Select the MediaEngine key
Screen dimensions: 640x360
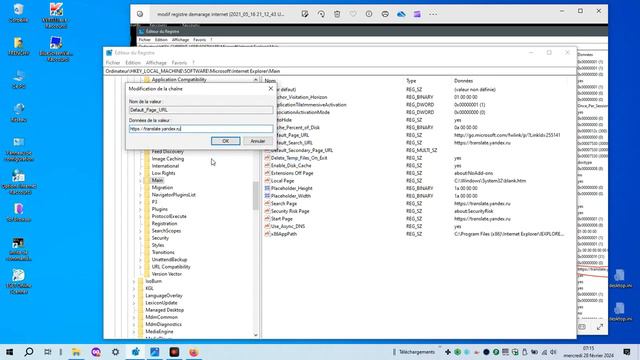159,331
